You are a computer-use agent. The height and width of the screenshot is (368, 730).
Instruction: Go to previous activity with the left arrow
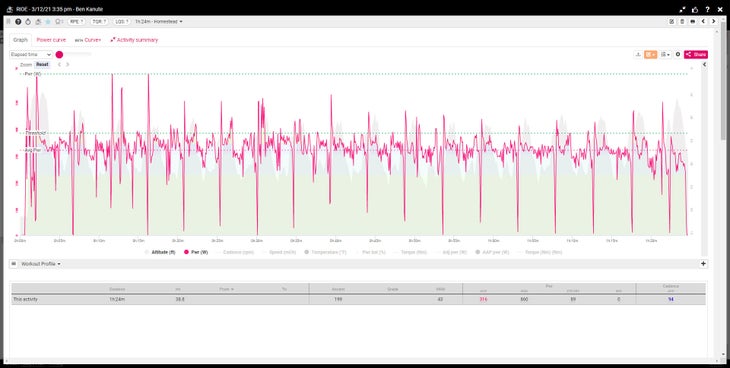pos(703,21)
